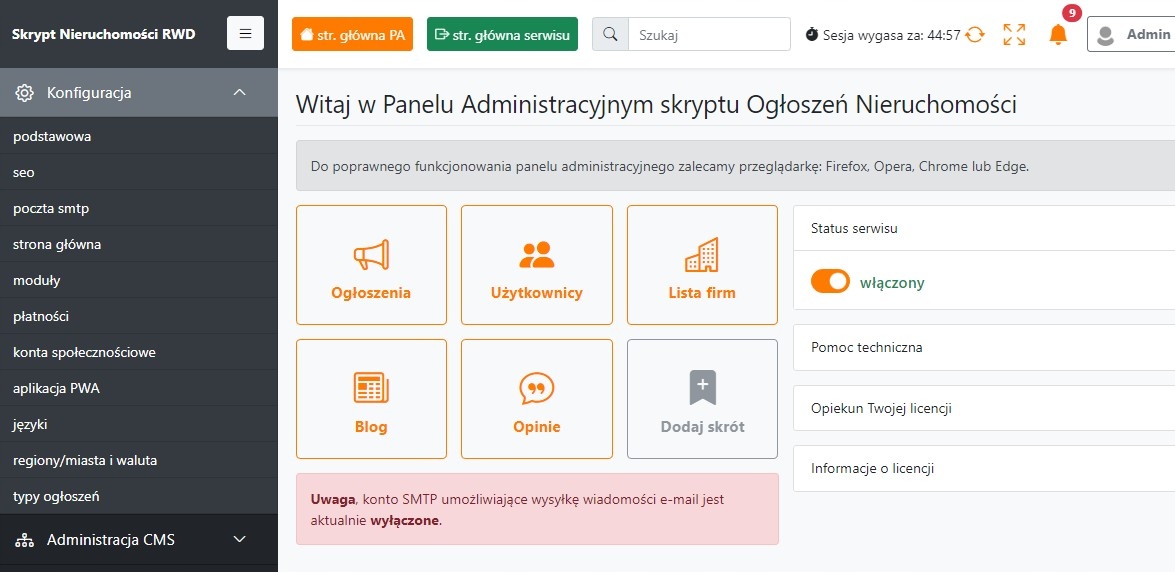Click the Lista firm building icon
Viewport: 1175px width, 572px height.
point(702,256)
